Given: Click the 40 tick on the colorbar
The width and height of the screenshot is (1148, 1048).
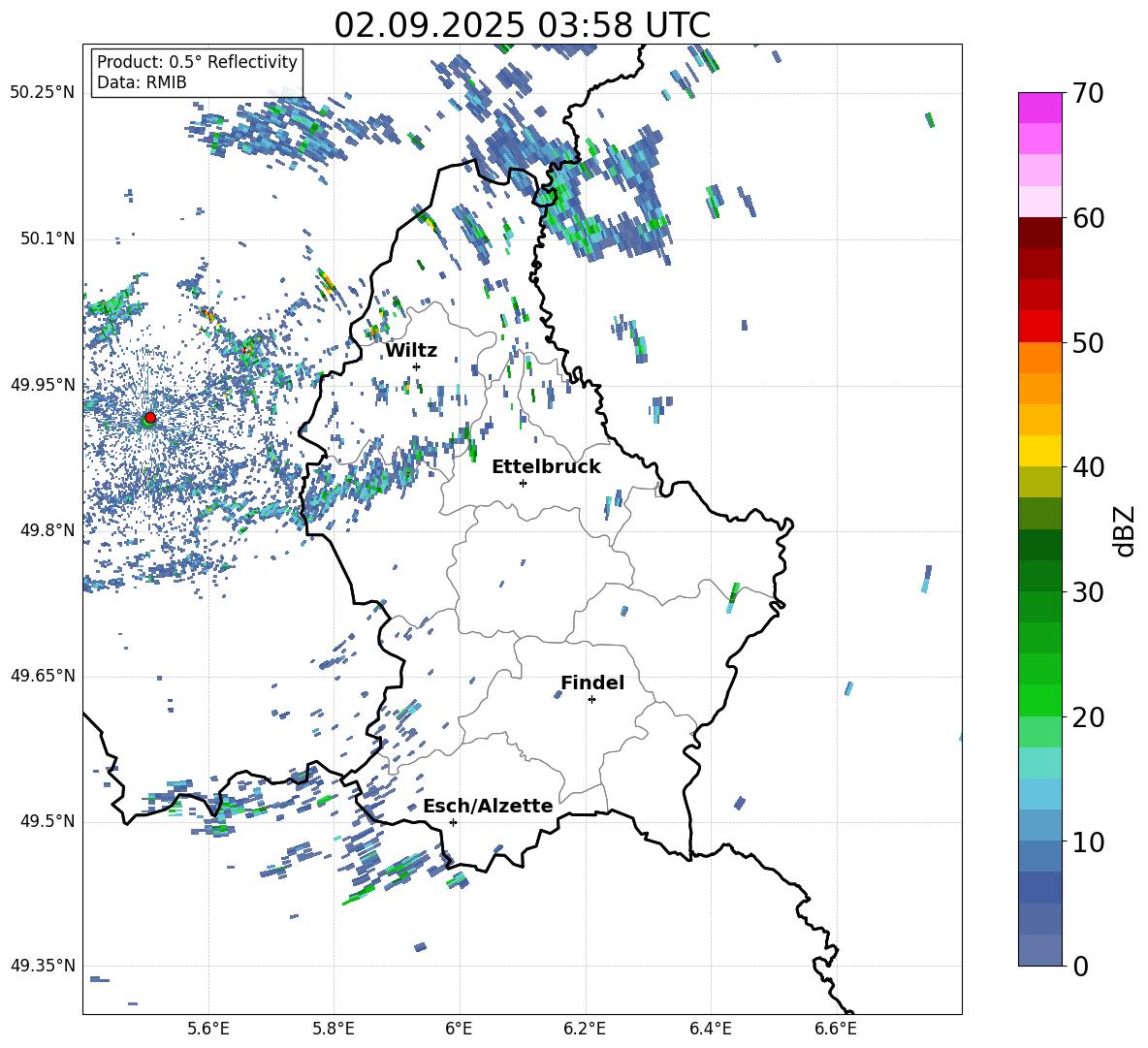Looking at the screenshot, I should coord(1087,467).
